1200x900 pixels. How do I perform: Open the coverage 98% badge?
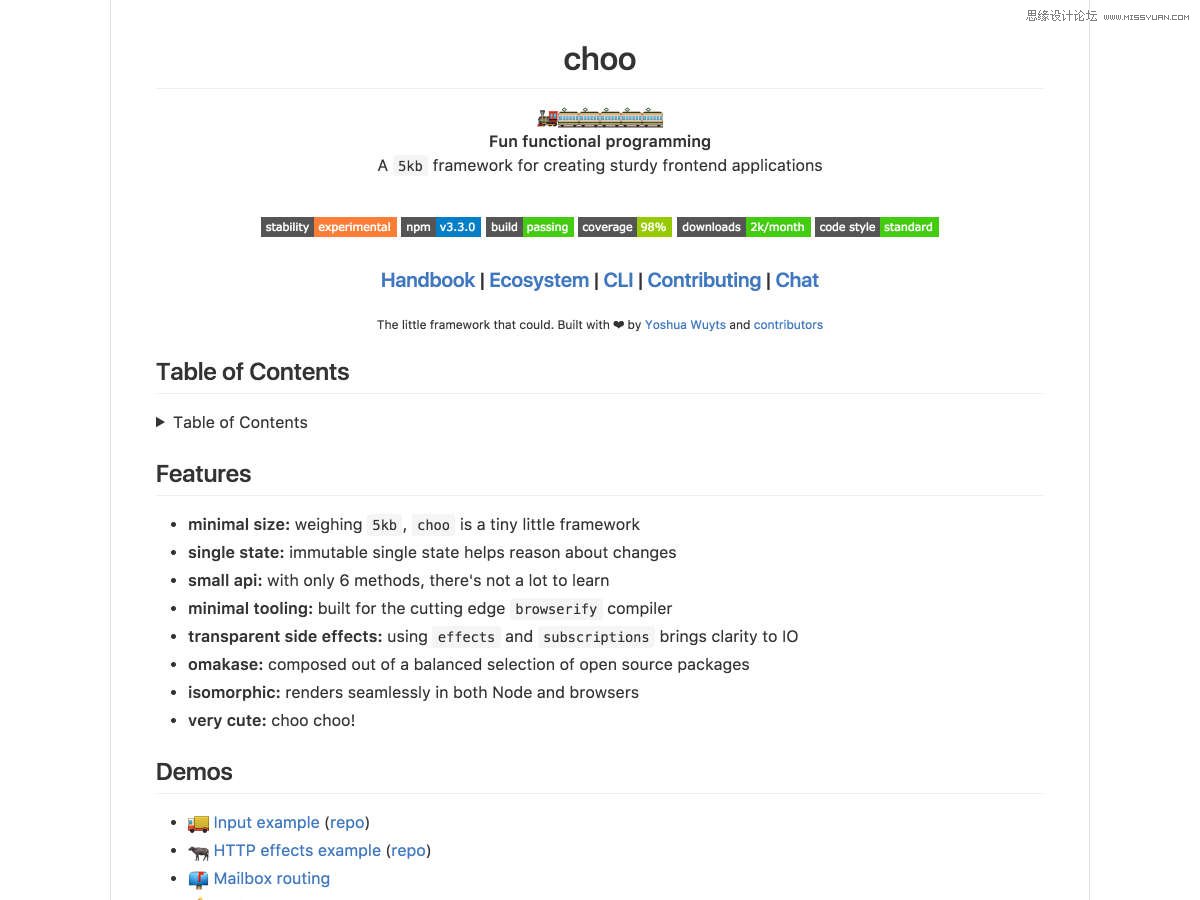624,227
